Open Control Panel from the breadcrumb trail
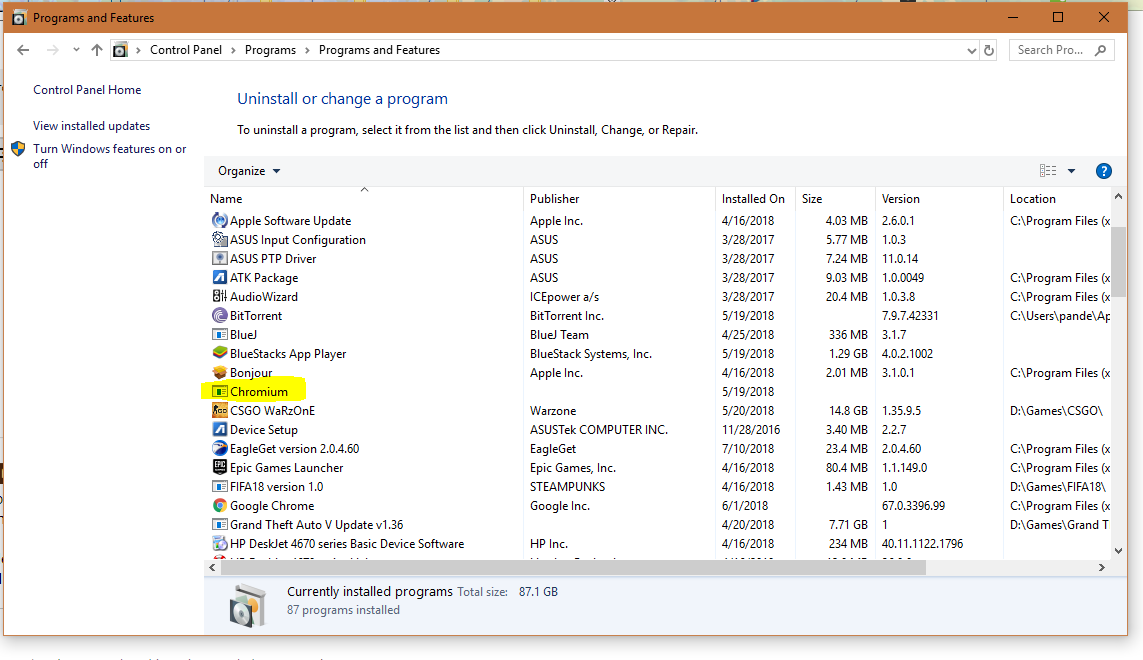The width and height of the screenshot is (1143, 660). click(187, 49)
